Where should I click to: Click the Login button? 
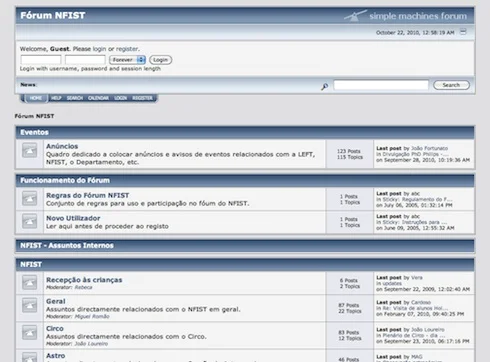[161, 60]
